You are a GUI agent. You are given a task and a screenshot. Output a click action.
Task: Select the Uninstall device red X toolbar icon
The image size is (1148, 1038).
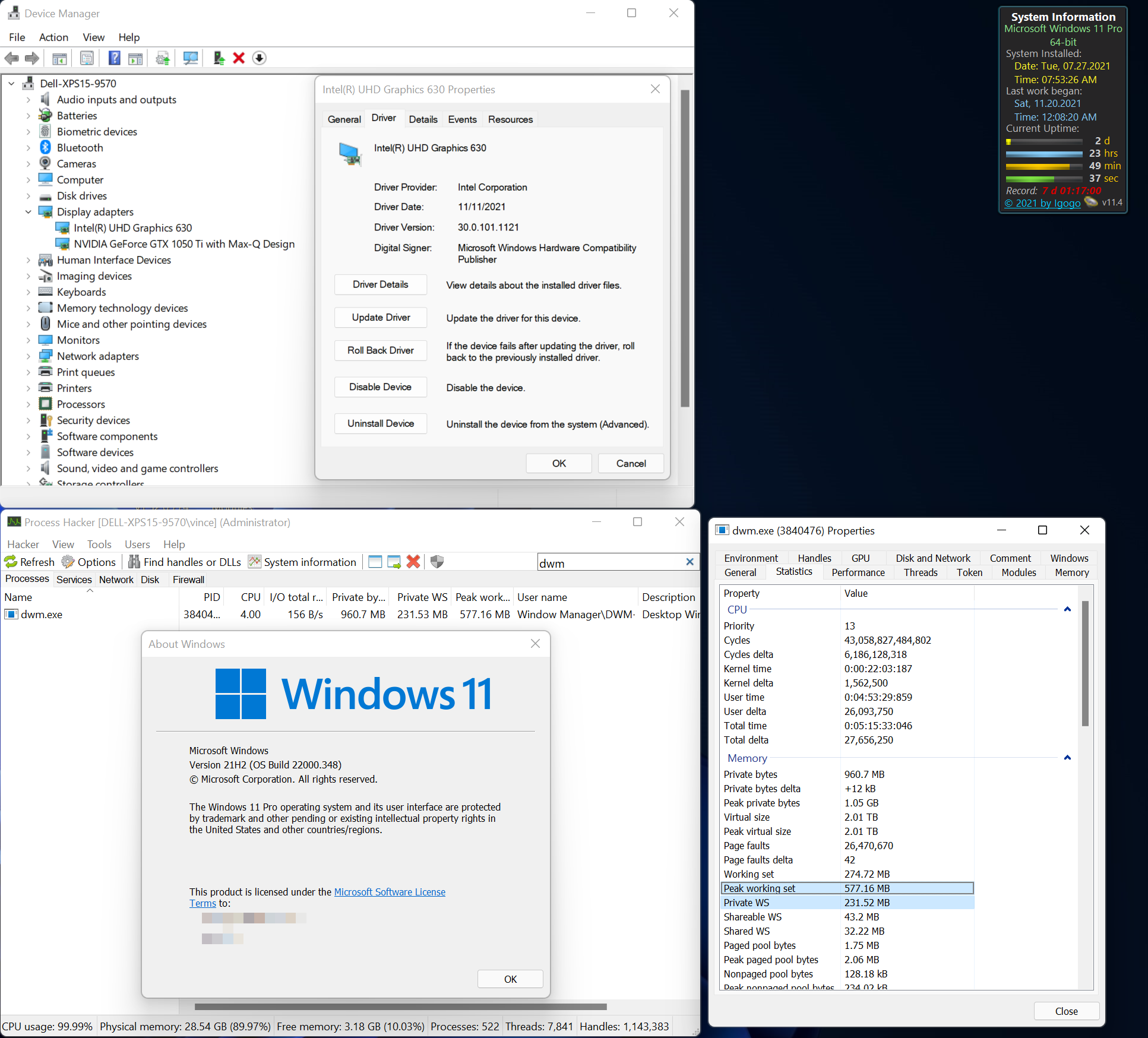coord(239,58)
